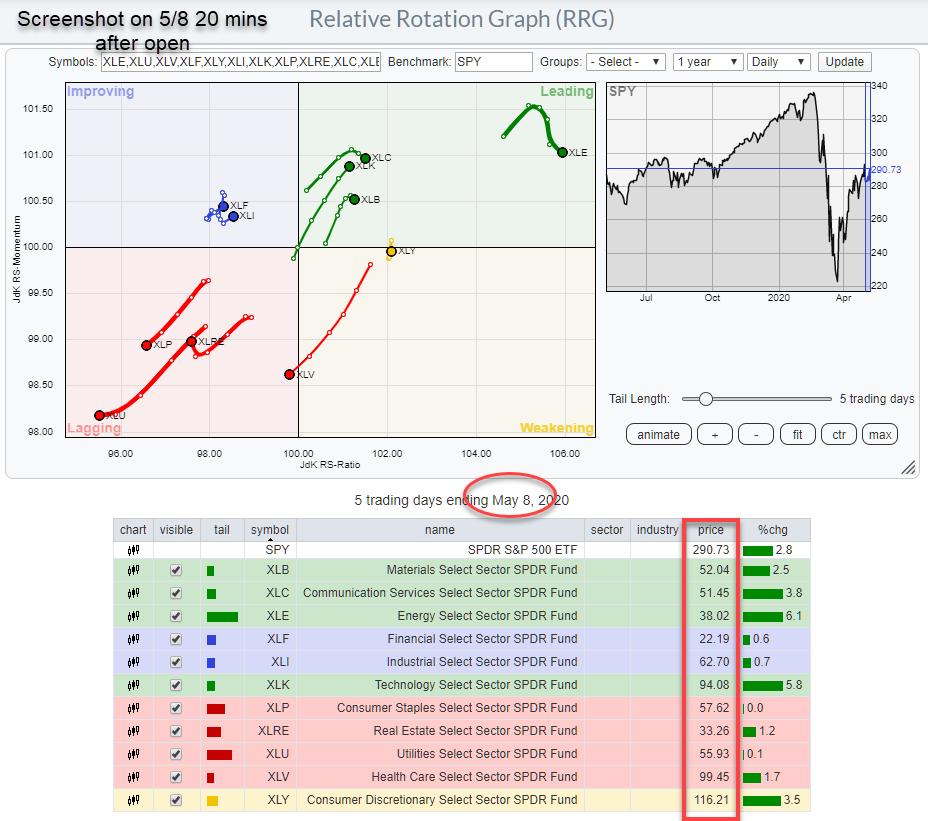Open the chart icon in XLF row
Screen dimensions: 928x821
point(133,639)
